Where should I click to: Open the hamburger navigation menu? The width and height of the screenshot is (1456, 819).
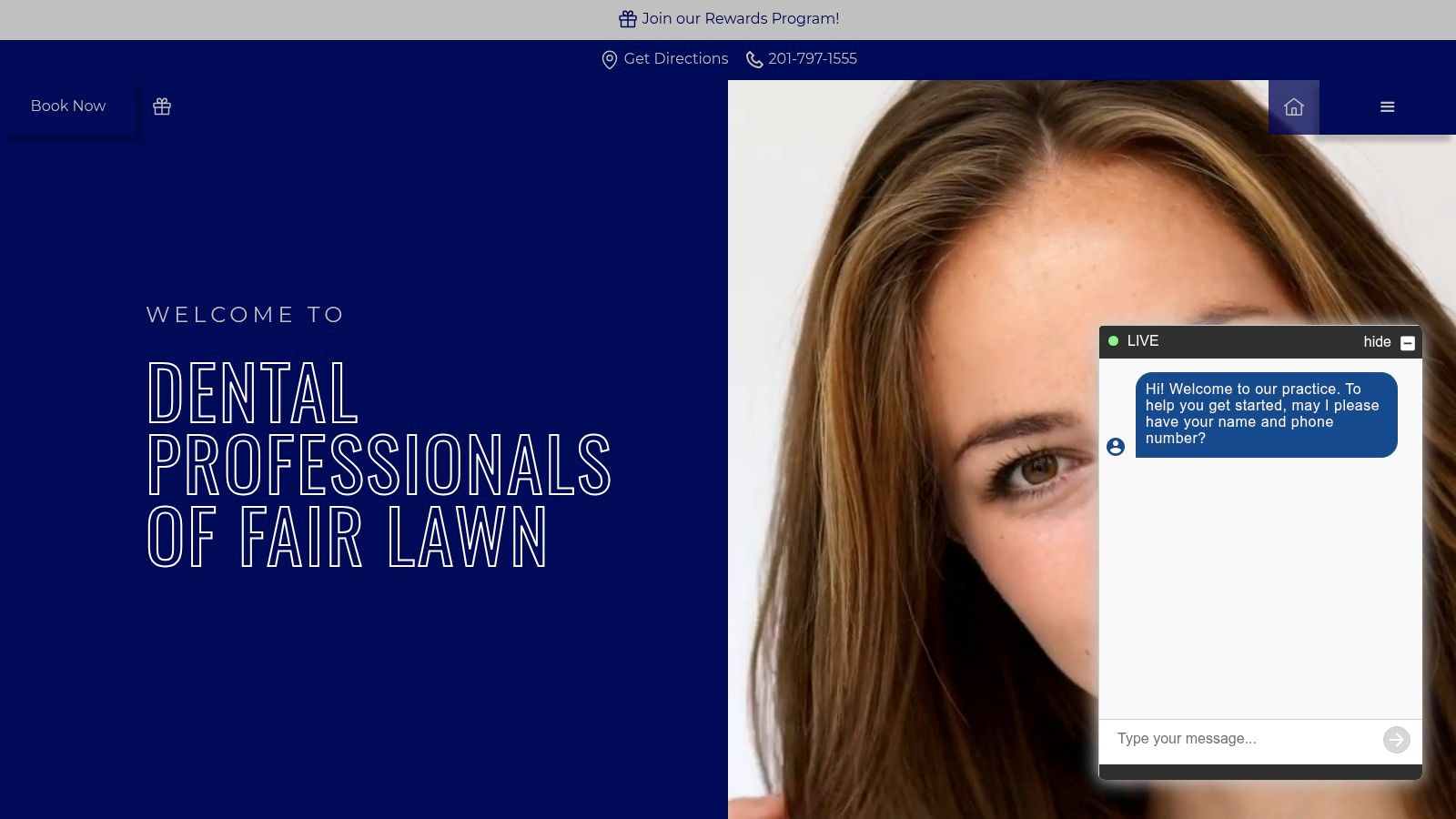pyautogui.click(x=1387, y=107)
